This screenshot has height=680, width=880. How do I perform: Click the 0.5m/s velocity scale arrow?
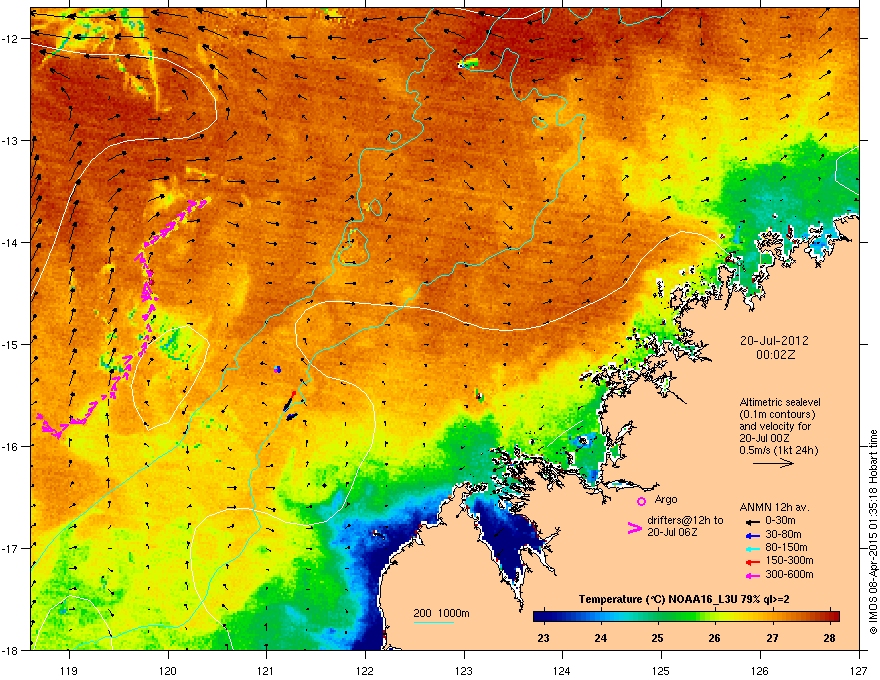point(773,463)
